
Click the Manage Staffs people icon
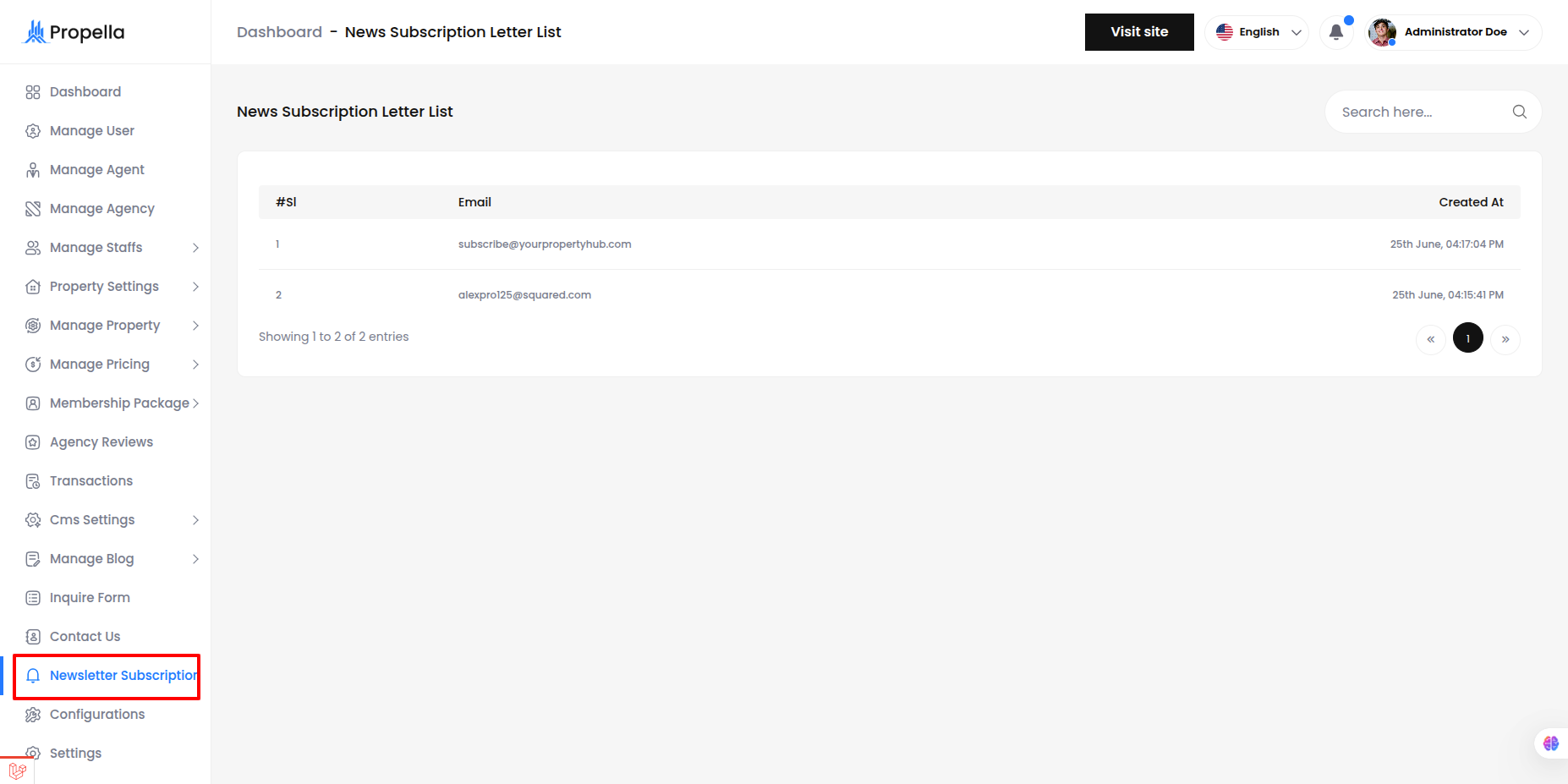[x=33, y=248]
